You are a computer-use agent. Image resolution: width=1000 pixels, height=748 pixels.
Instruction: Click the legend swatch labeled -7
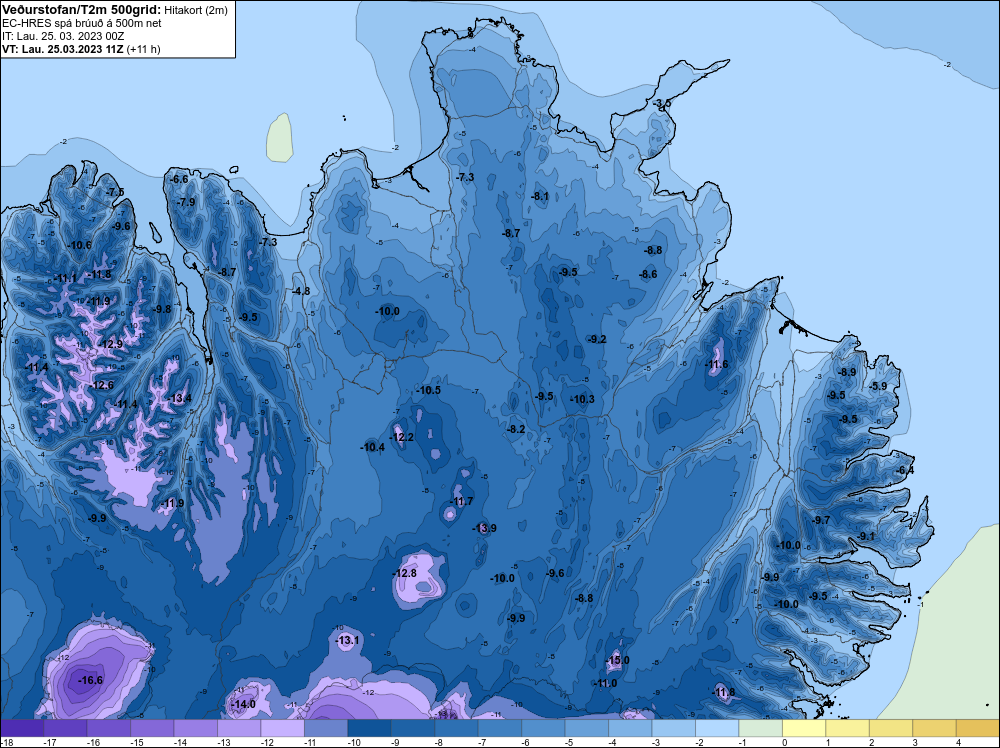[x=499, y=728]
